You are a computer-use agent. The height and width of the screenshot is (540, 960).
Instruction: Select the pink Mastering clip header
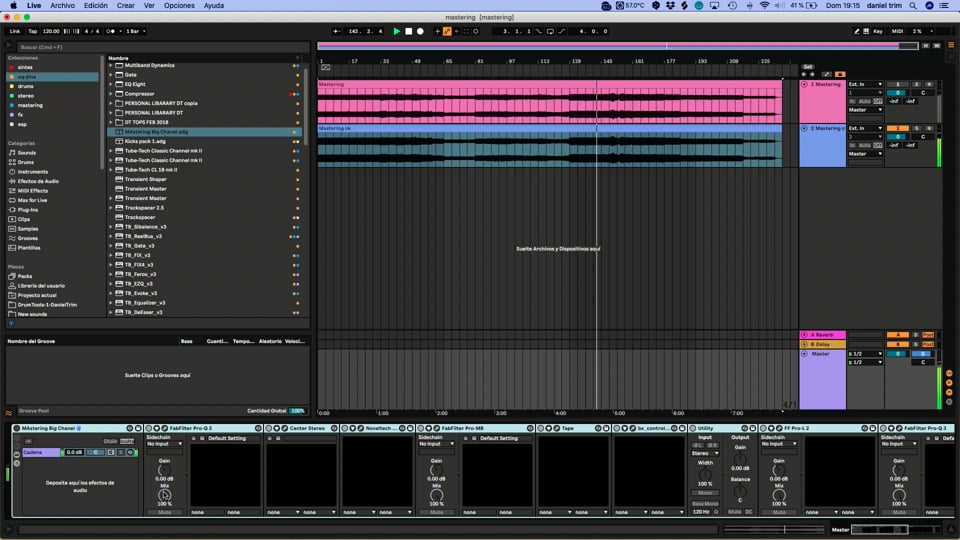pyautogui.click(x=549, y=84)
